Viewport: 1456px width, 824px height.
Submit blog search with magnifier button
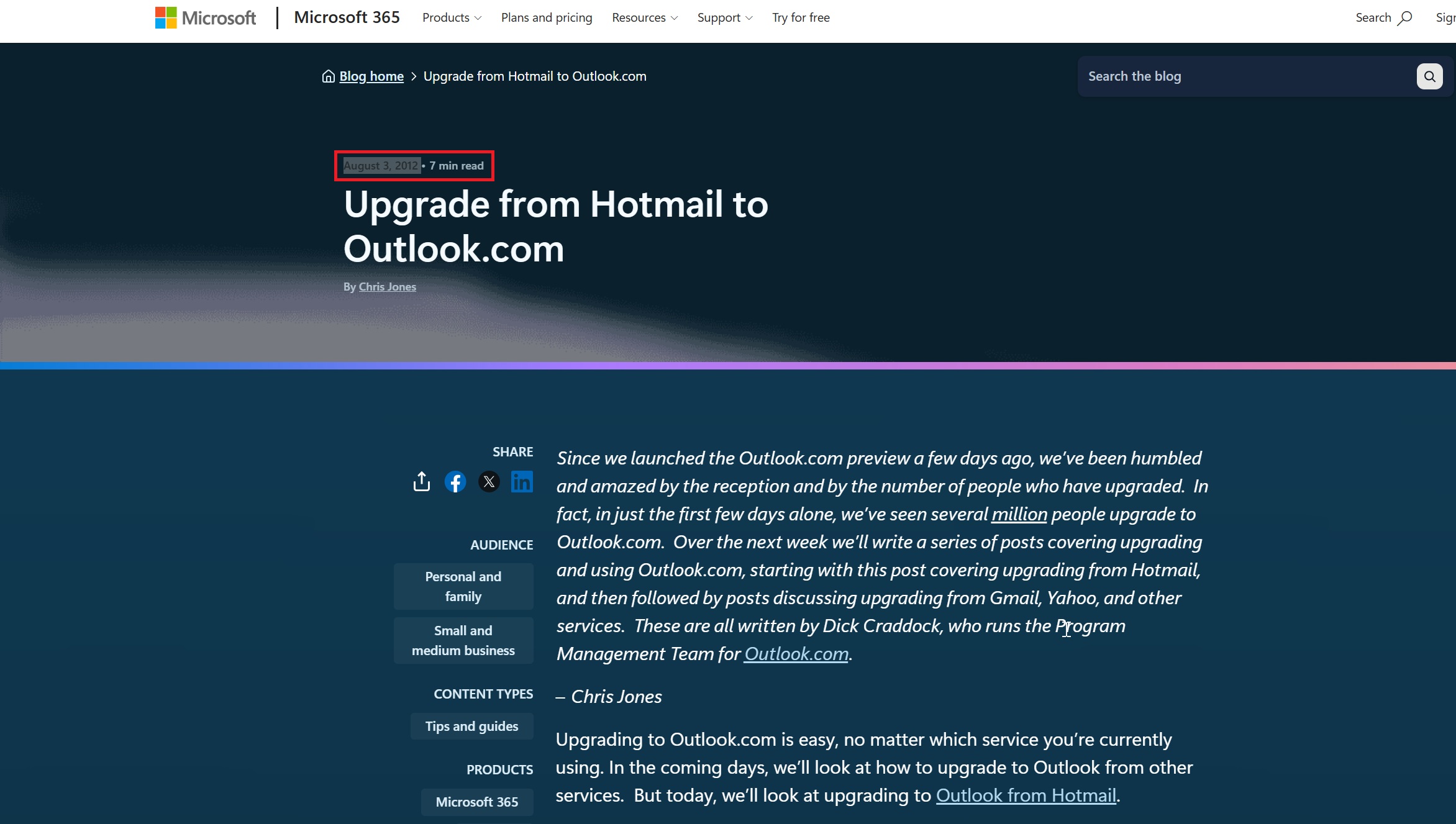1429,76
